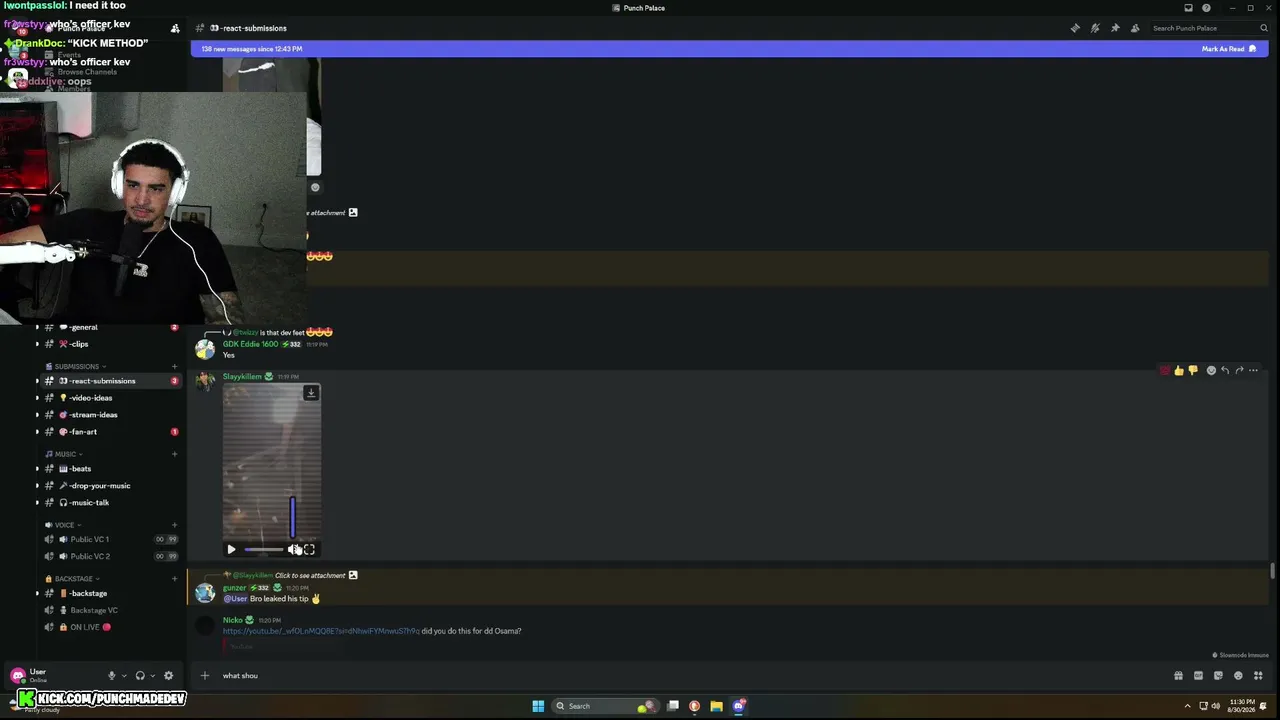Viewport: 1280px width, 720px height.
Task: Toggle headphone deafen in user panel
Action: tap(140, 676)
